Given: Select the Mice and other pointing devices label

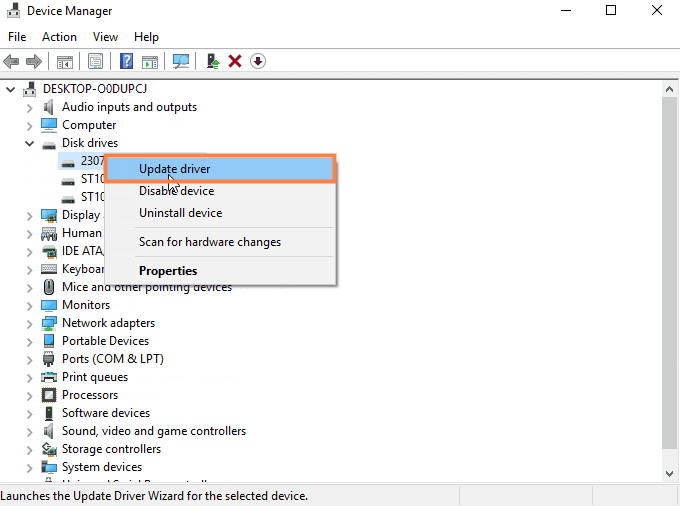Looking at the screenshot, I should click(x=147, y=287).
